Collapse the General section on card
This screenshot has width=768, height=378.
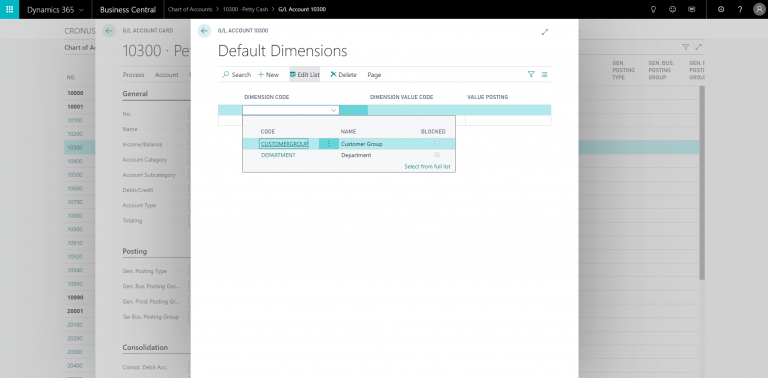coord(135,94)
